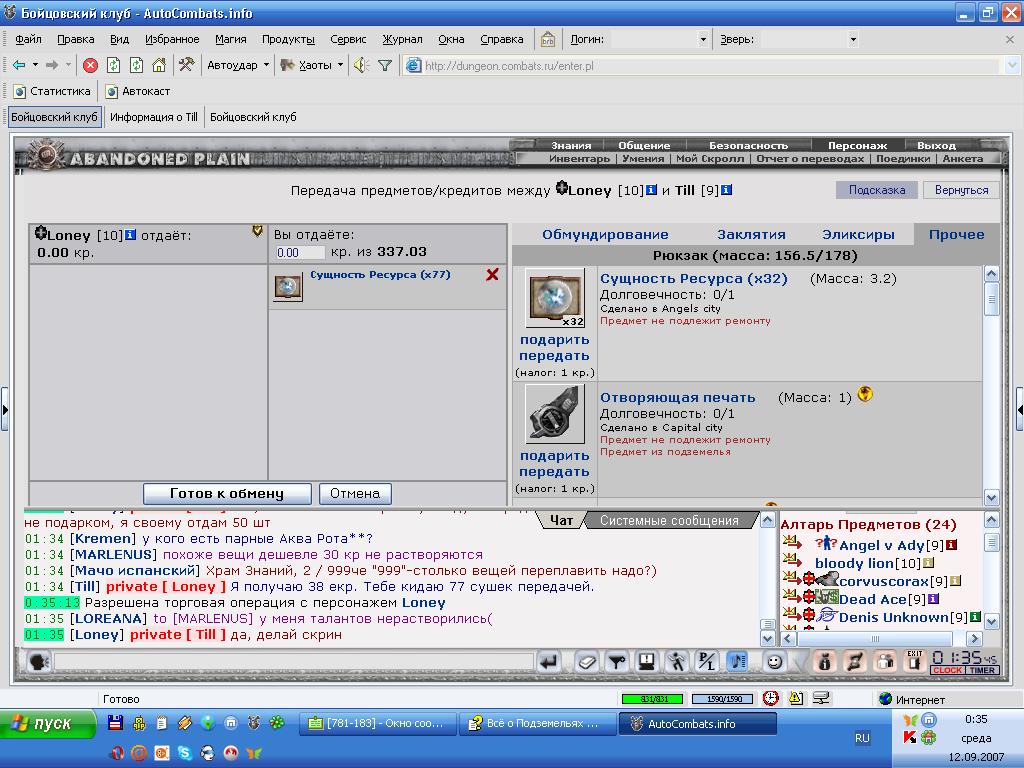Image resolution: width=1024 pixels, height=768 pixels.
Task: Switch to the Информация о Till tab
Action: click(x=153, y=117)
